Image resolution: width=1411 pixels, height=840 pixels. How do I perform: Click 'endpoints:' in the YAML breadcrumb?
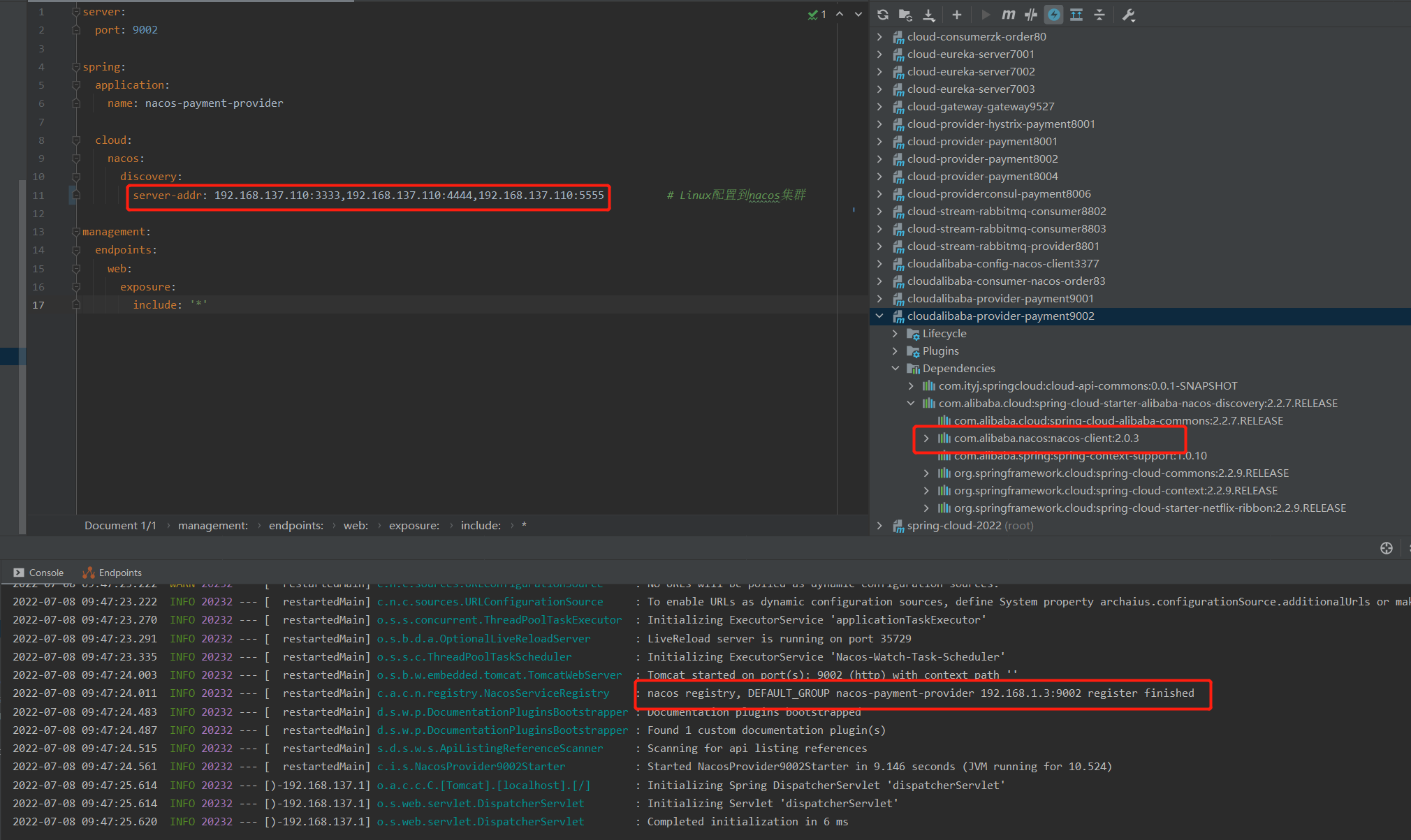pyautogui.click(x=295, y=526)
